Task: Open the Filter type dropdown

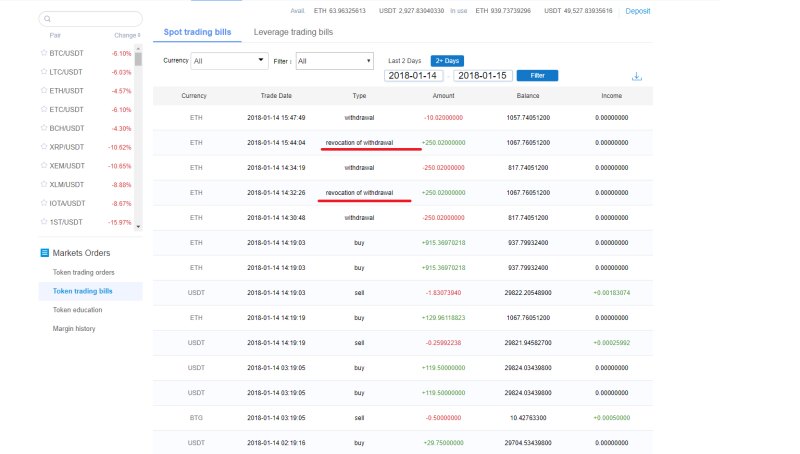Action: pos(334,61)
